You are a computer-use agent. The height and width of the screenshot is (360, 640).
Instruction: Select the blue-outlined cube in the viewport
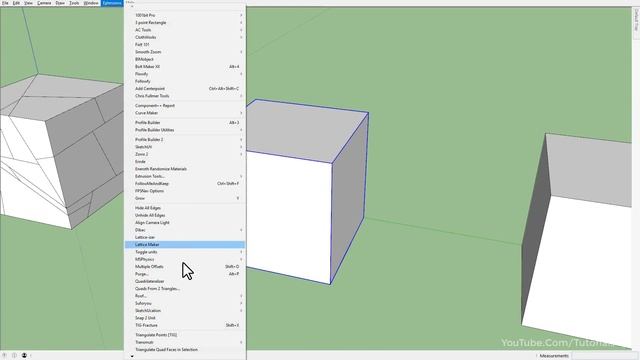tap(307, 191)
